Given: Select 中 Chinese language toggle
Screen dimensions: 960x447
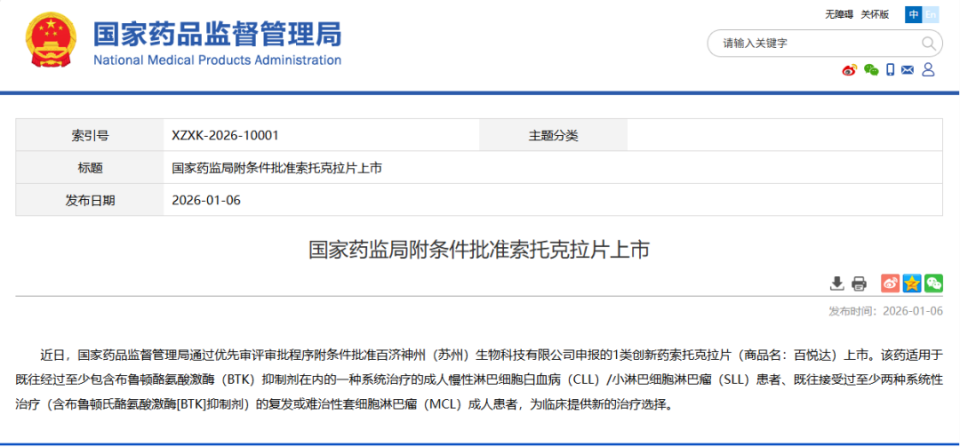Looking at the screenshot, I should click(x=913, y=15).
